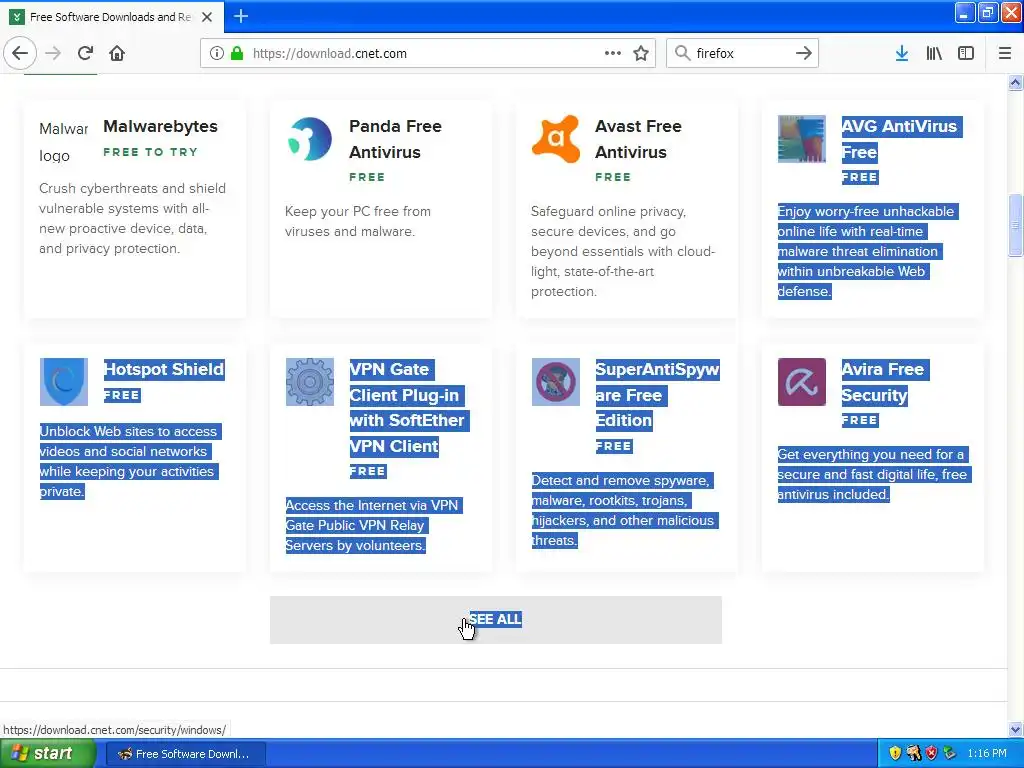1024x768 pixels.
Task: Click the Avast 'Safeguard online privacy' description
Action: [623, 251]
